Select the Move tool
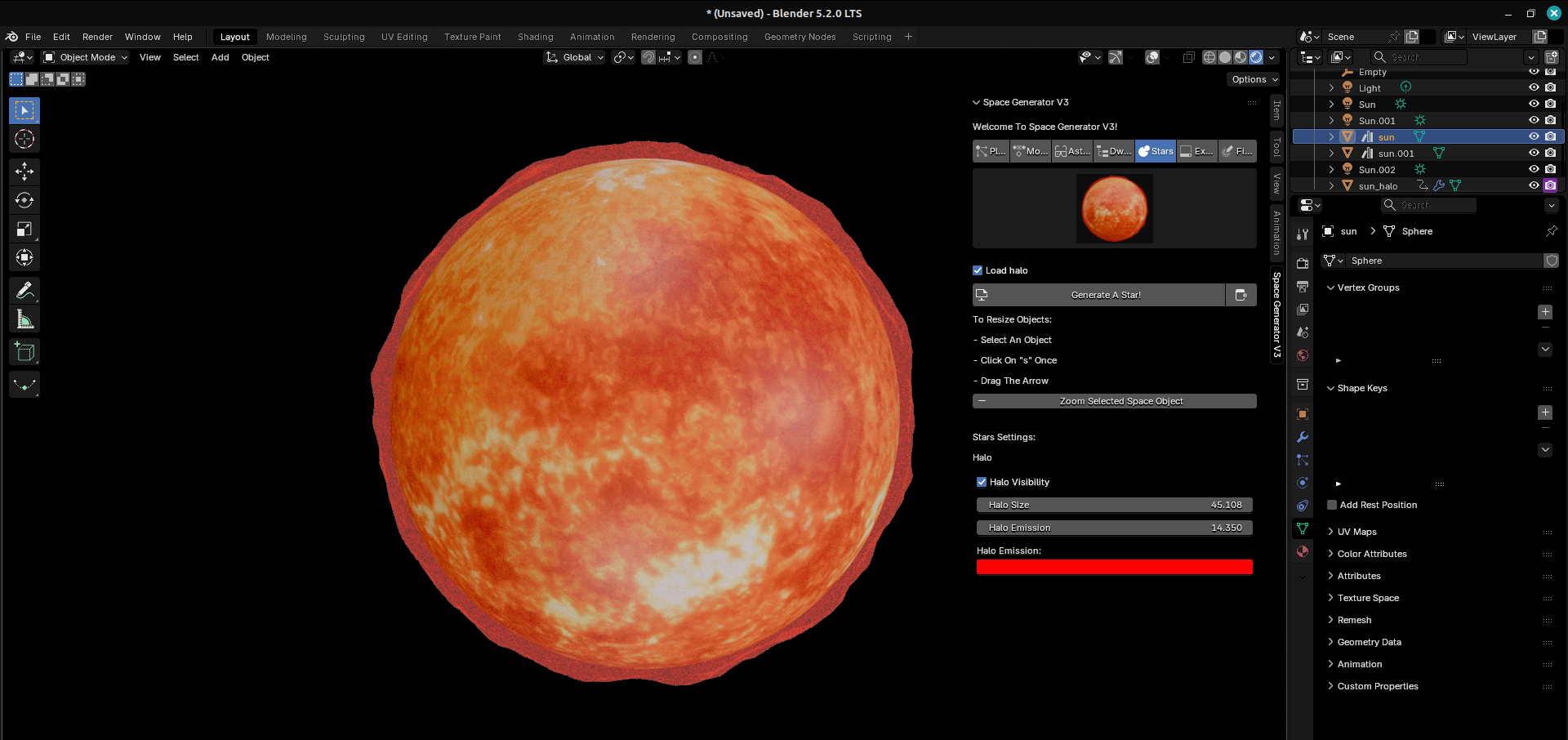 (x=24, y=172)
